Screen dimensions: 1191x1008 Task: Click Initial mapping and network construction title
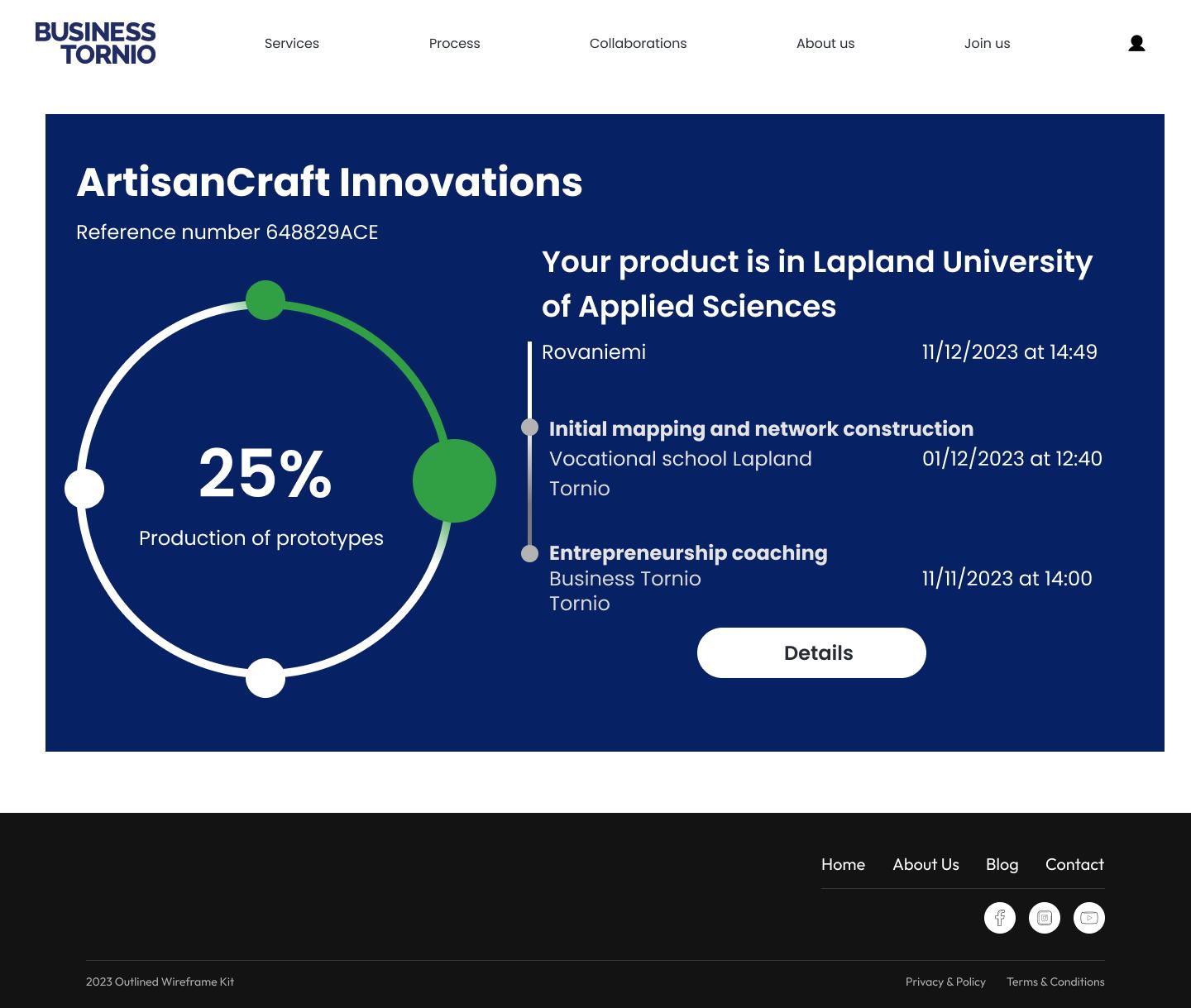coord(761,428)
